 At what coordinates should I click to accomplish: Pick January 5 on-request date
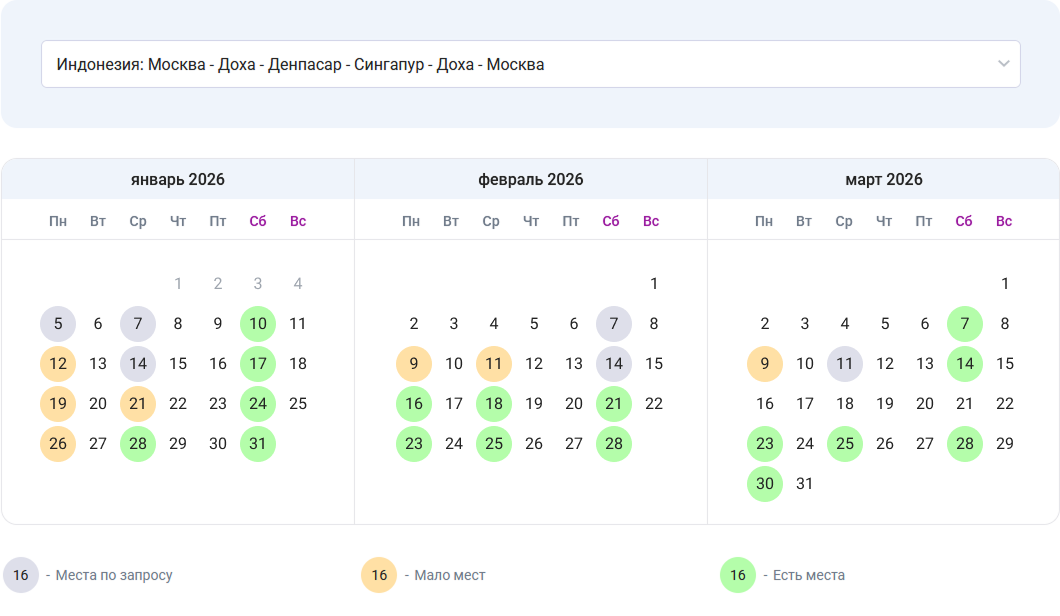coord(58,324)
